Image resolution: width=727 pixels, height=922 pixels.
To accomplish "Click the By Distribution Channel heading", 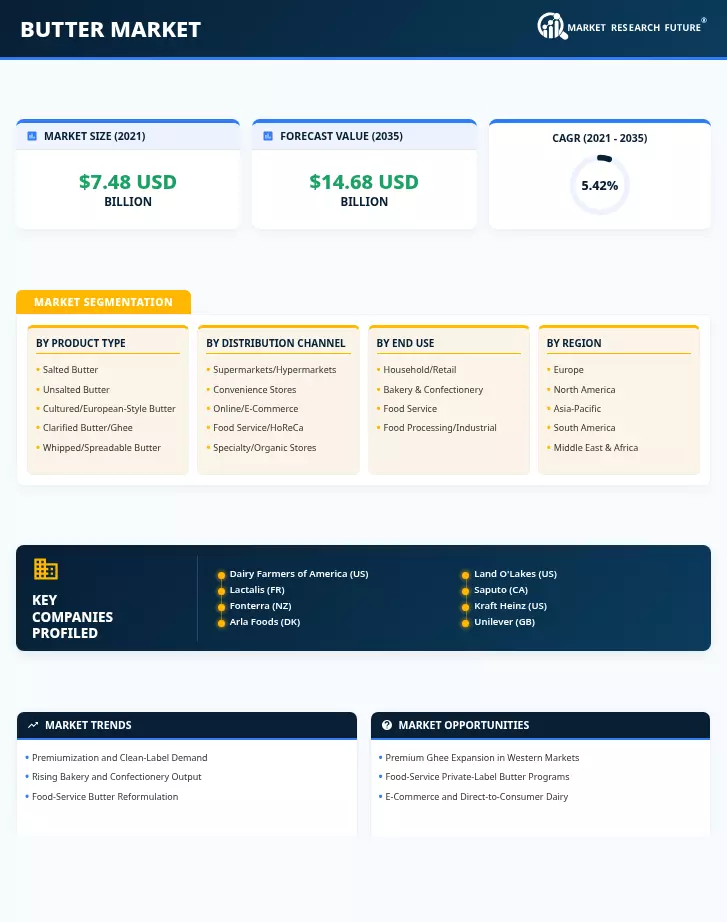I will 276,343.
